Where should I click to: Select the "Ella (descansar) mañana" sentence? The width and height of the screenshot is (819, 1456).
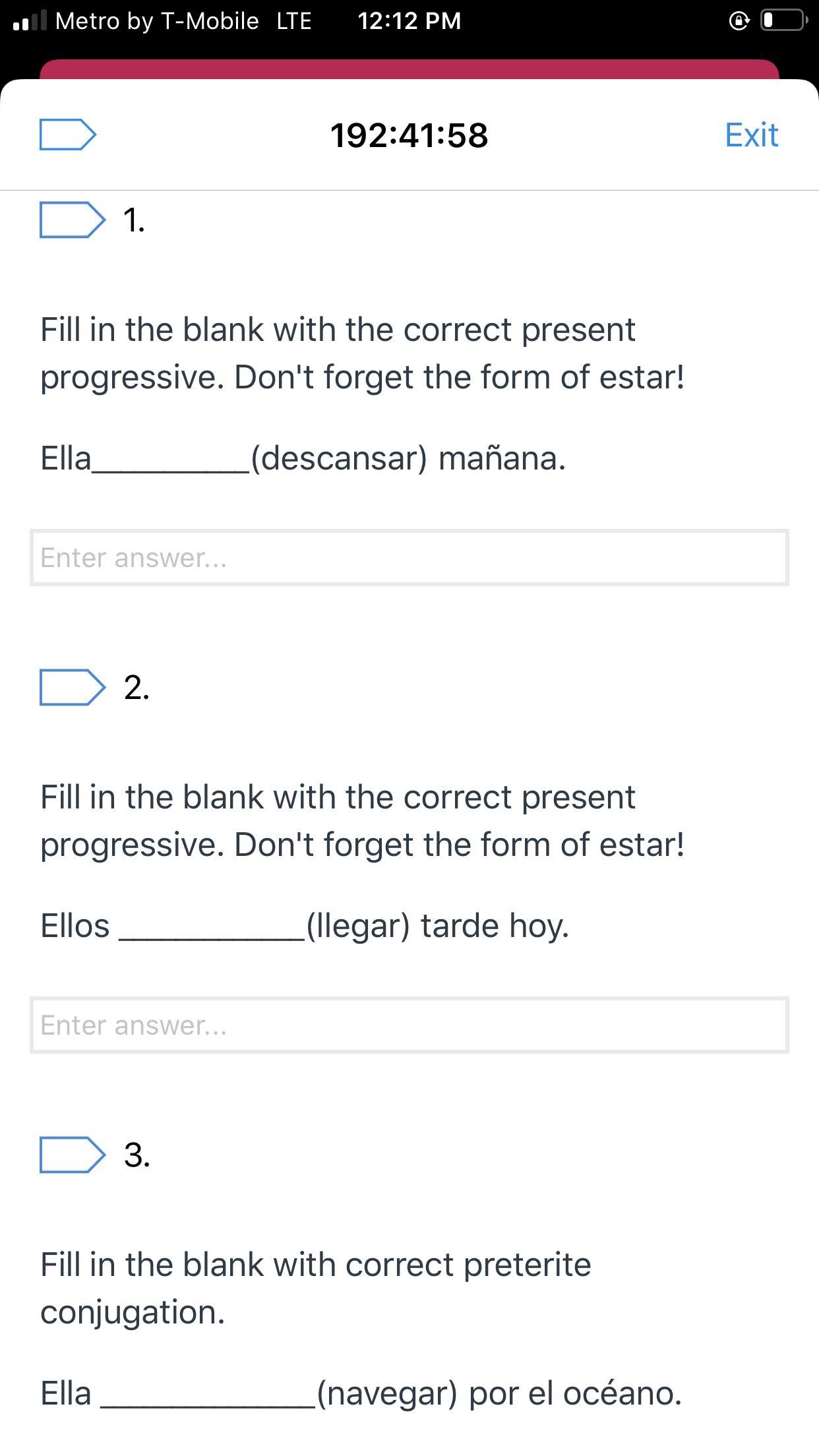pyautogui.click(x=303, y=458)
